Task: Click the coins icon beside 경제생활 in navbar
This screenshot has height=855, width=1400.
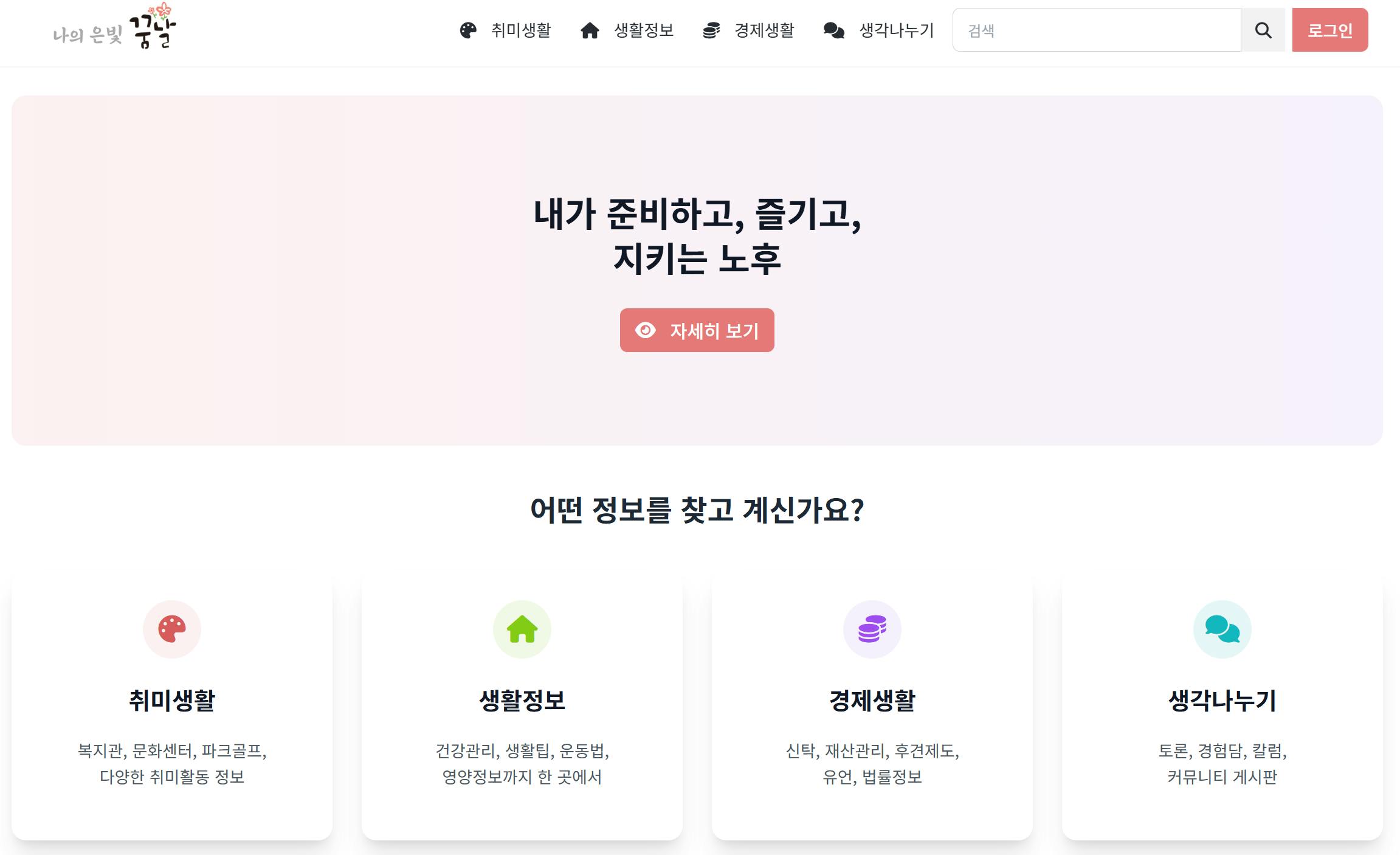Action: point(711,30)
